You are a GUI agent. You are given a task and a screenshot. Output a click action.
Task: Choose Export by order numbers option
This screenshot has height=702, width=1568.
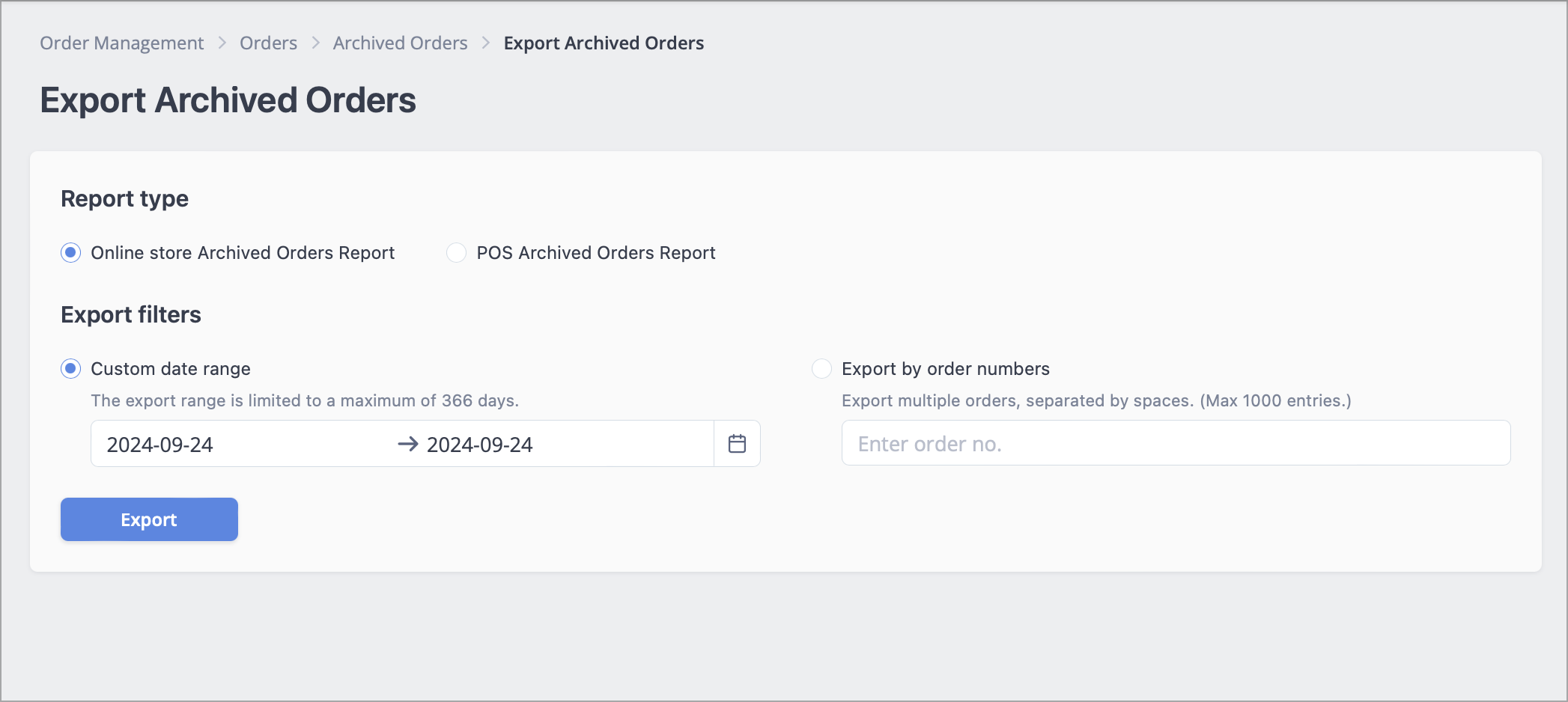point(821,369)
